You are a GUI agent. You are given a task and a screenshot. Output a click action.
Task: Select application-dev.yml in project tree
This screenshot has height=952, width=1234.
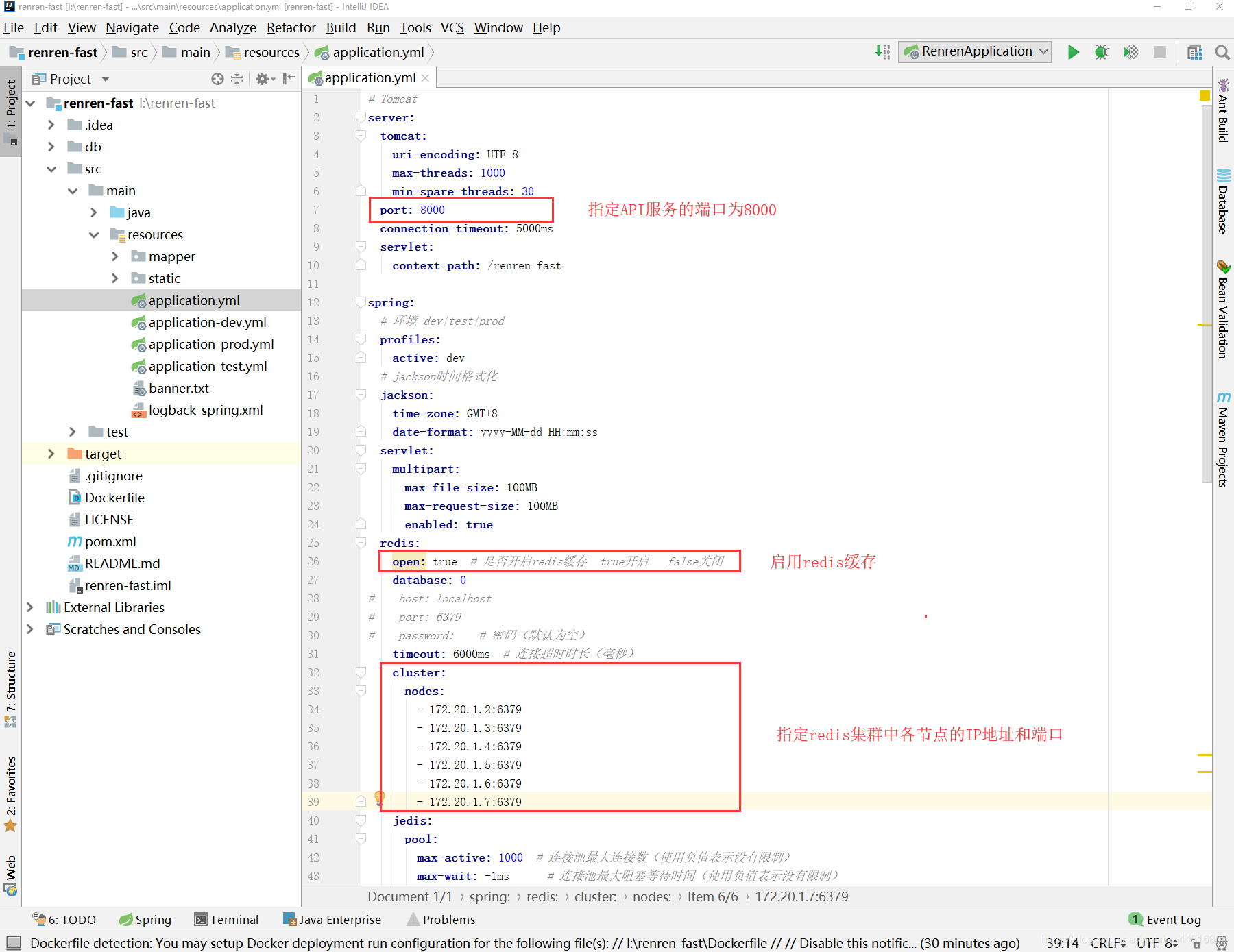pos(207,323)
